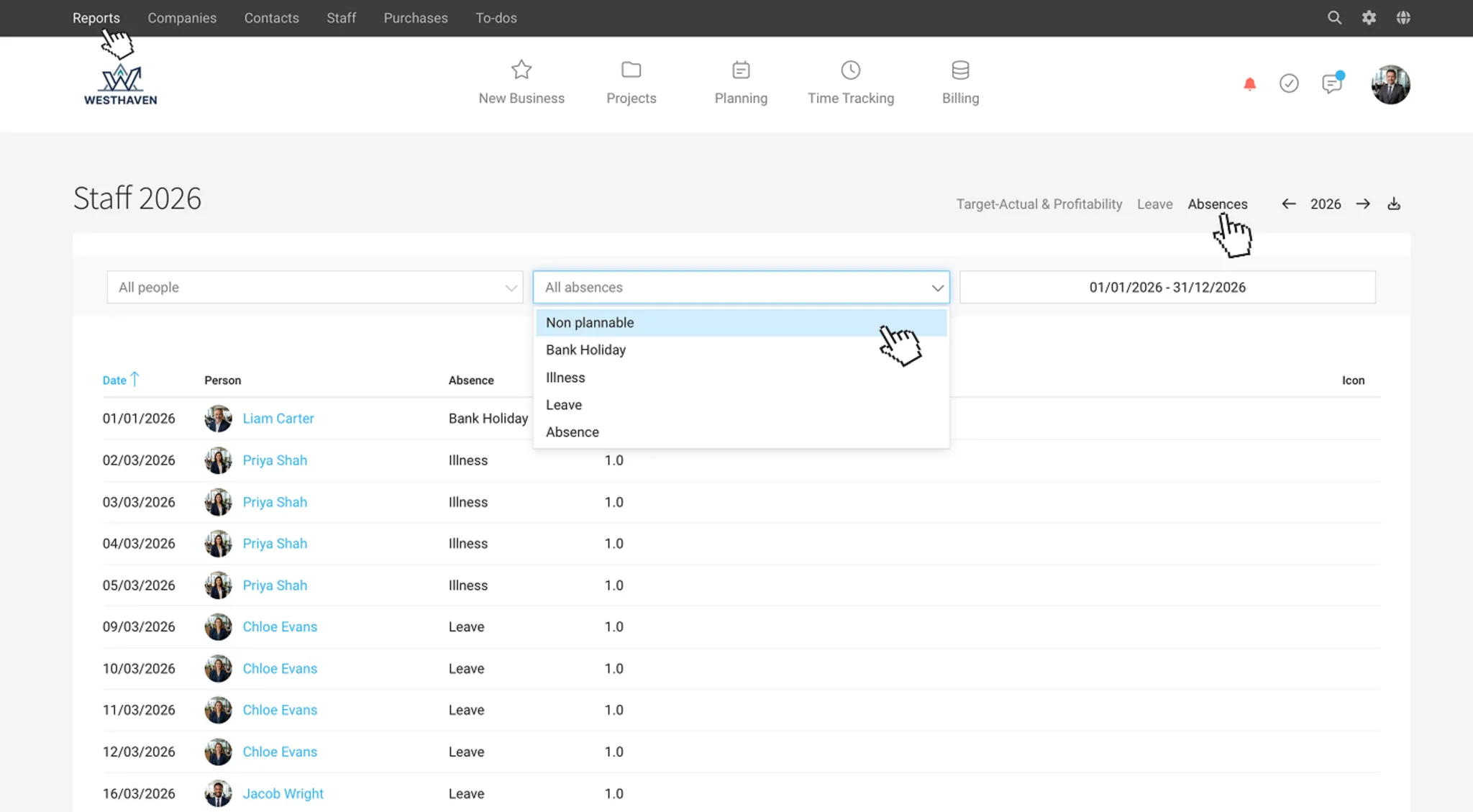The height and width of the screenshot is (812, 1473).
Task: Click the date range field
Action: (1167, 287)
